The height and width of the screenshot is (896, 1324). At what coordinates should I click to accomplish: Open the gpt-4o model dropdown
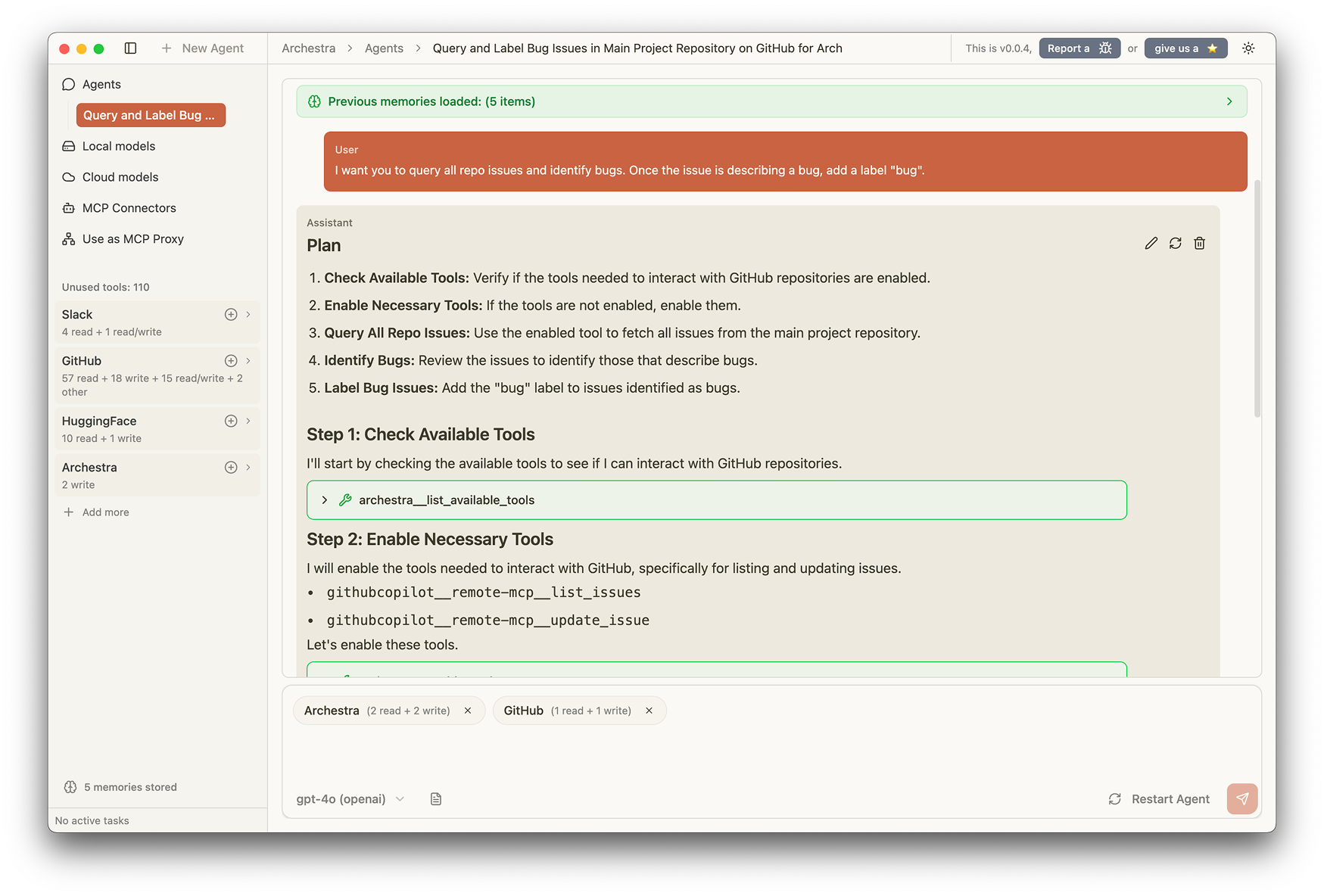350,799
